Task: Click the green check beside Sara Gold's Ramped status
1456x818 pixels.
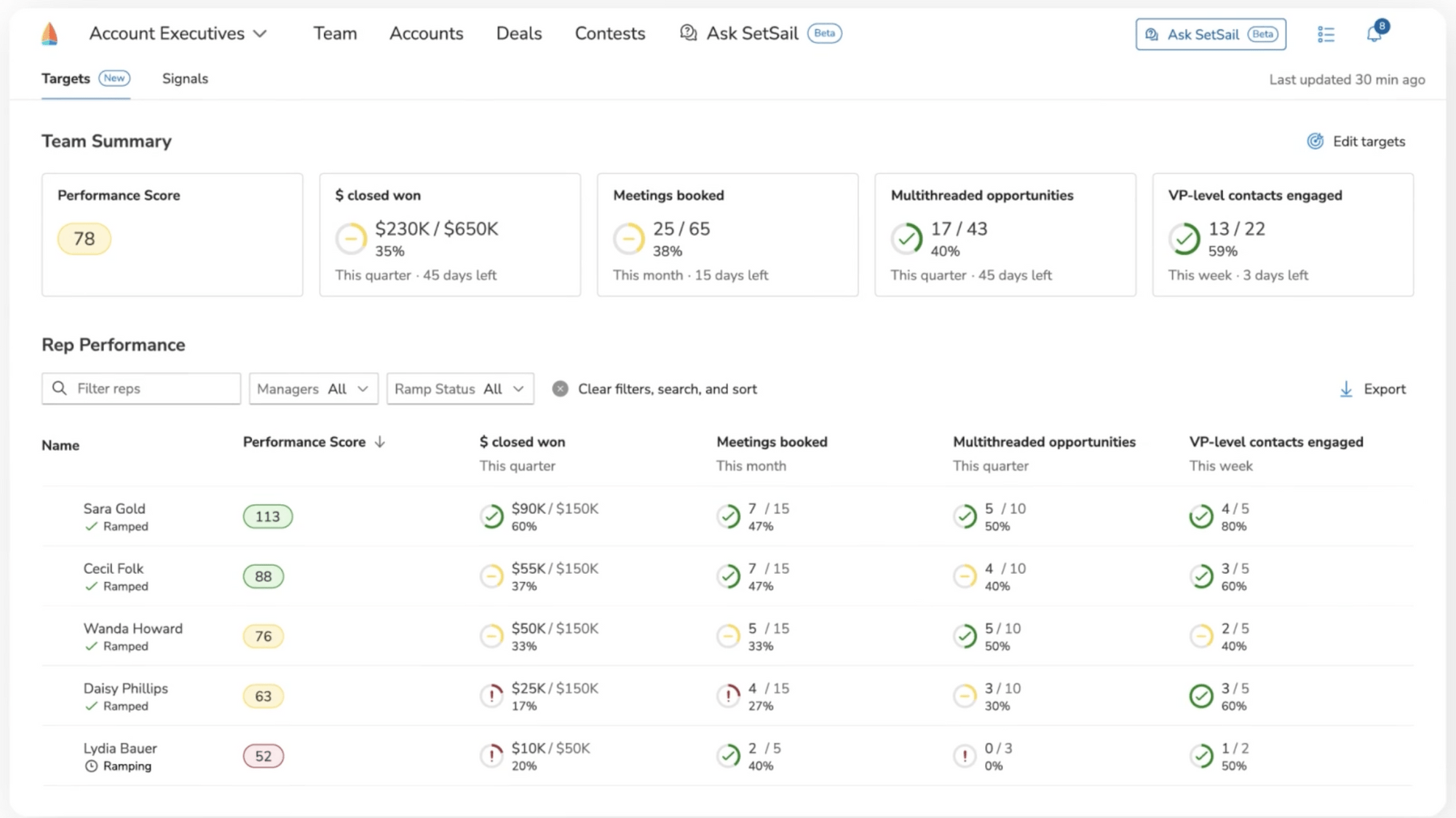Action: click(x=92, y=527)
